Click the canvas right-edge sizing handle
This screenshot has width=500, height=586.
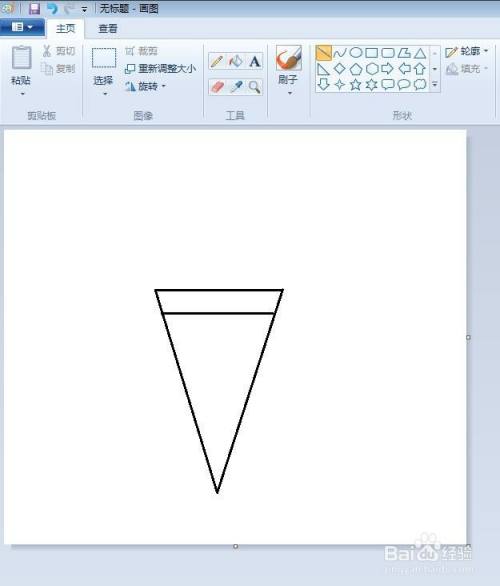(468, 337)
